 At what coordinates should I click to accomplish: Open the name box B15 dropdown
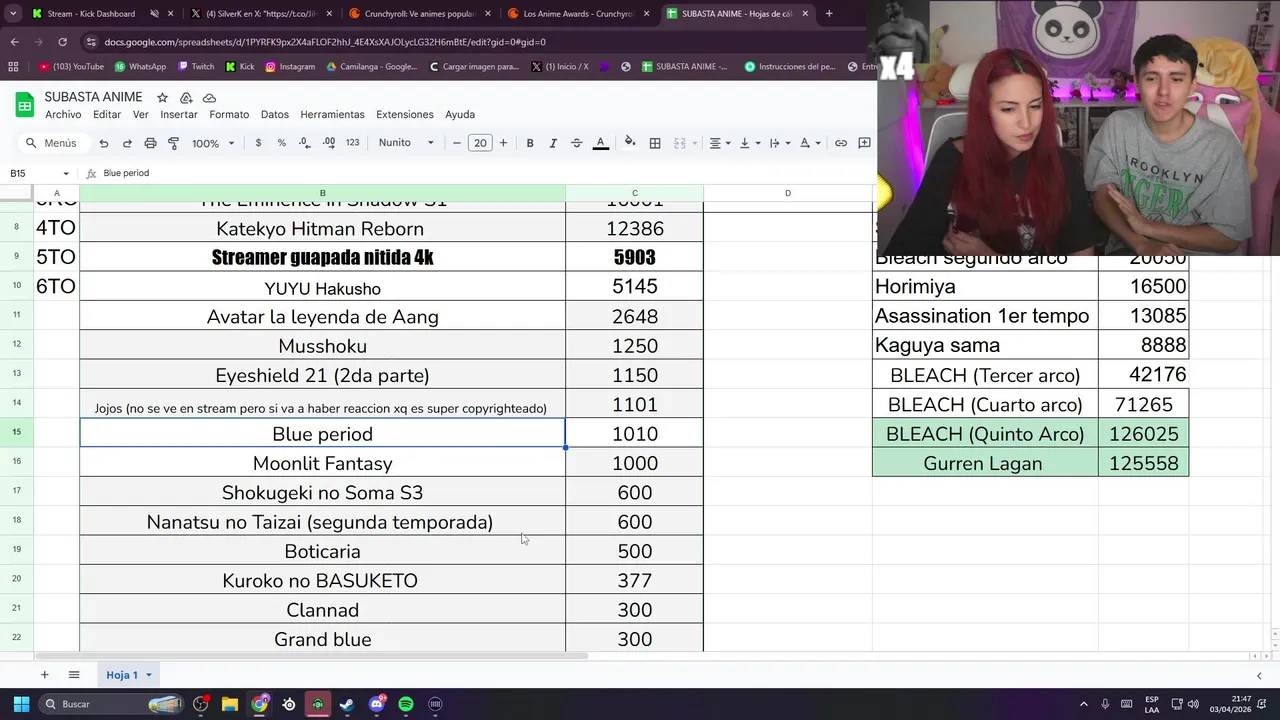(x=66, y=173)
